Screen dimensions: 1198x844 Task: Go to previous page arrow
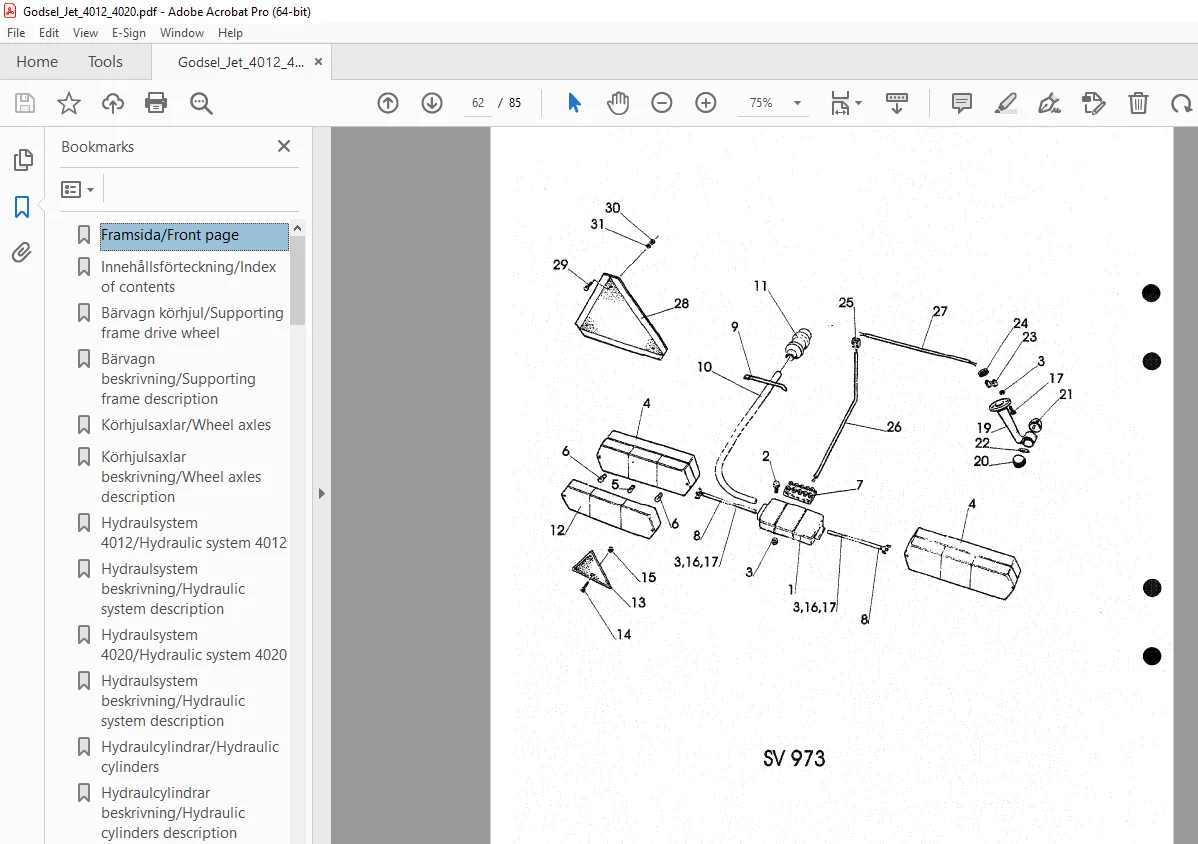[x=388, y=102]
